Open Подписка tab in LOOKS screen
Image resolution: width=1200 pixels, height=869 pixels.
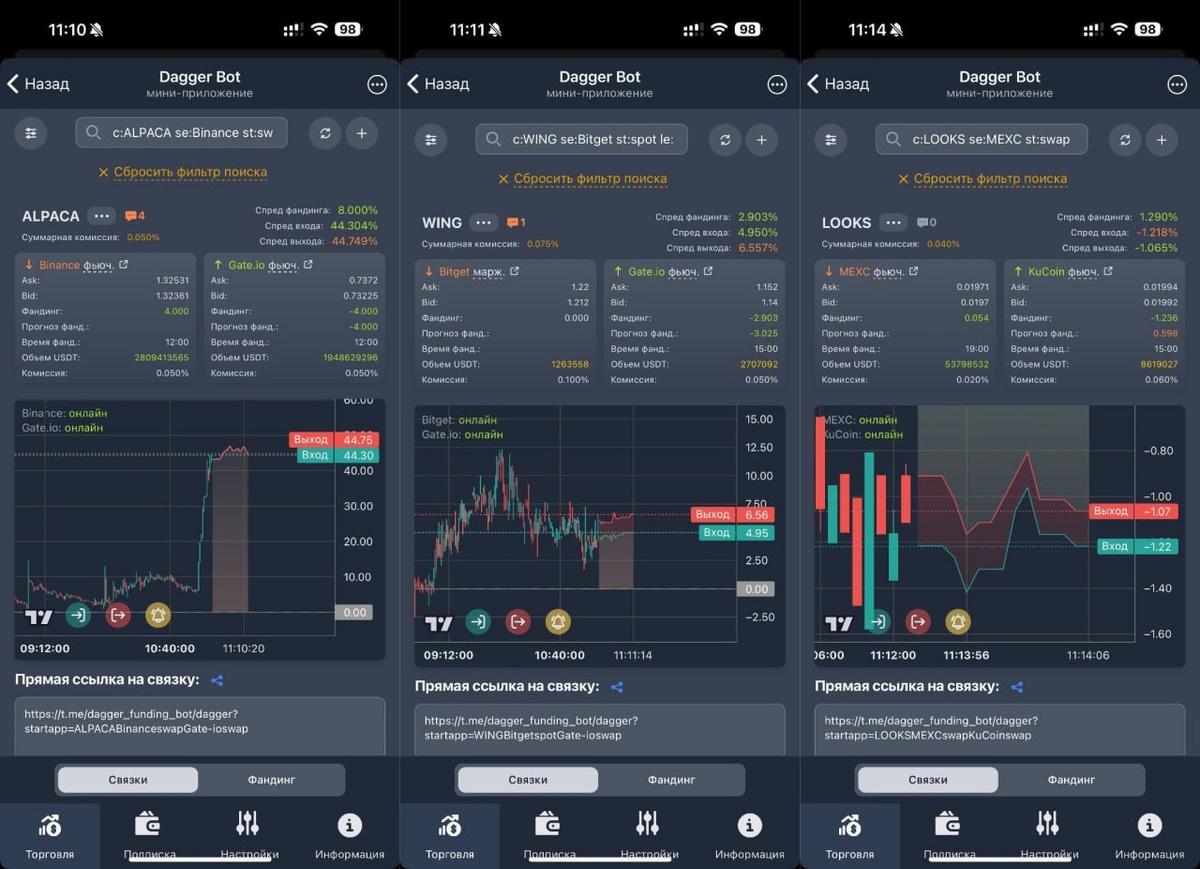(x=950, y=836)
